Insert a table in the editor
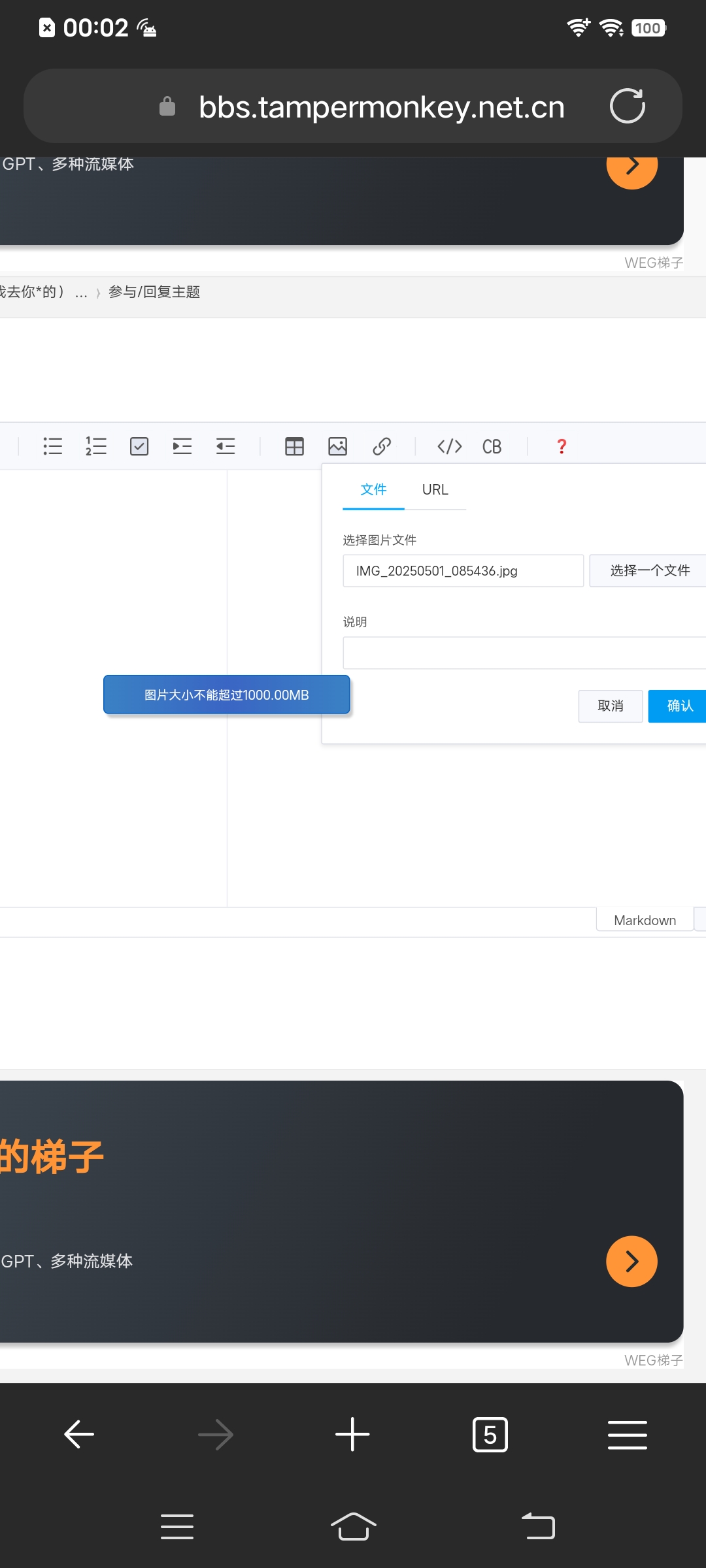 [x=294, y=446]
